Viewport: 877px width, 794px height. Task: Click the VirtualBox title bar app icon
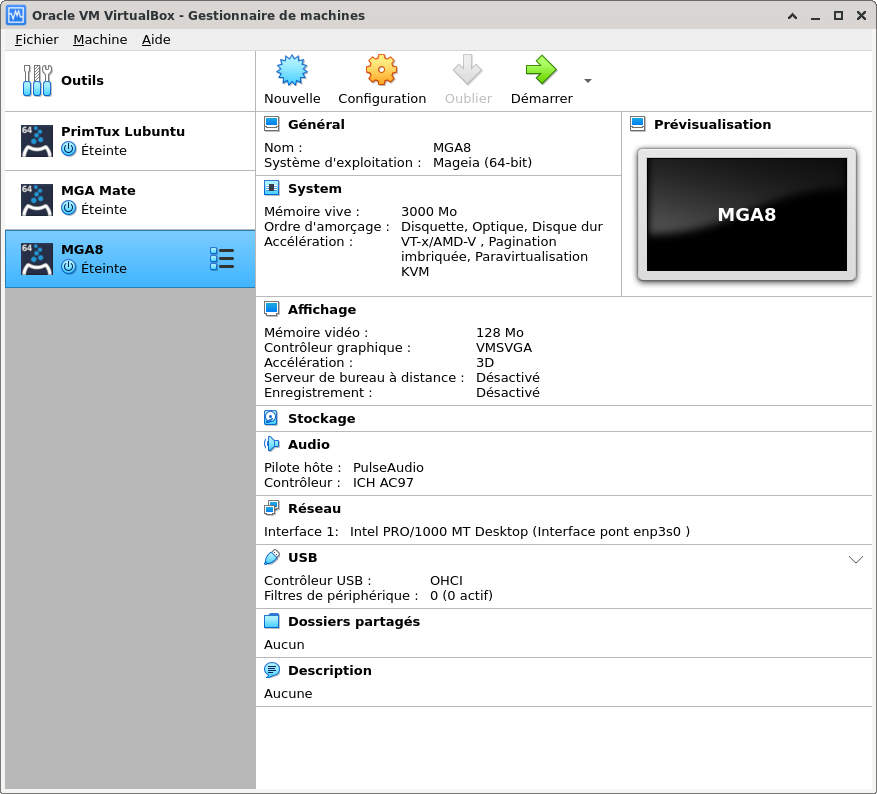16,15
